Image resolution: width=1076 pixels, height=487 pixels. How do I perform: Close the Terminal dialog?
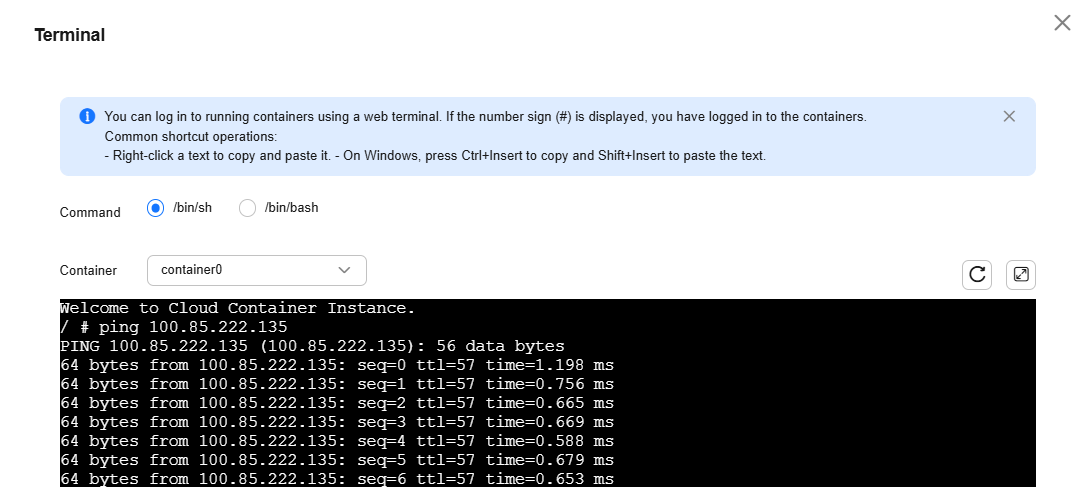pos(1062,23)
